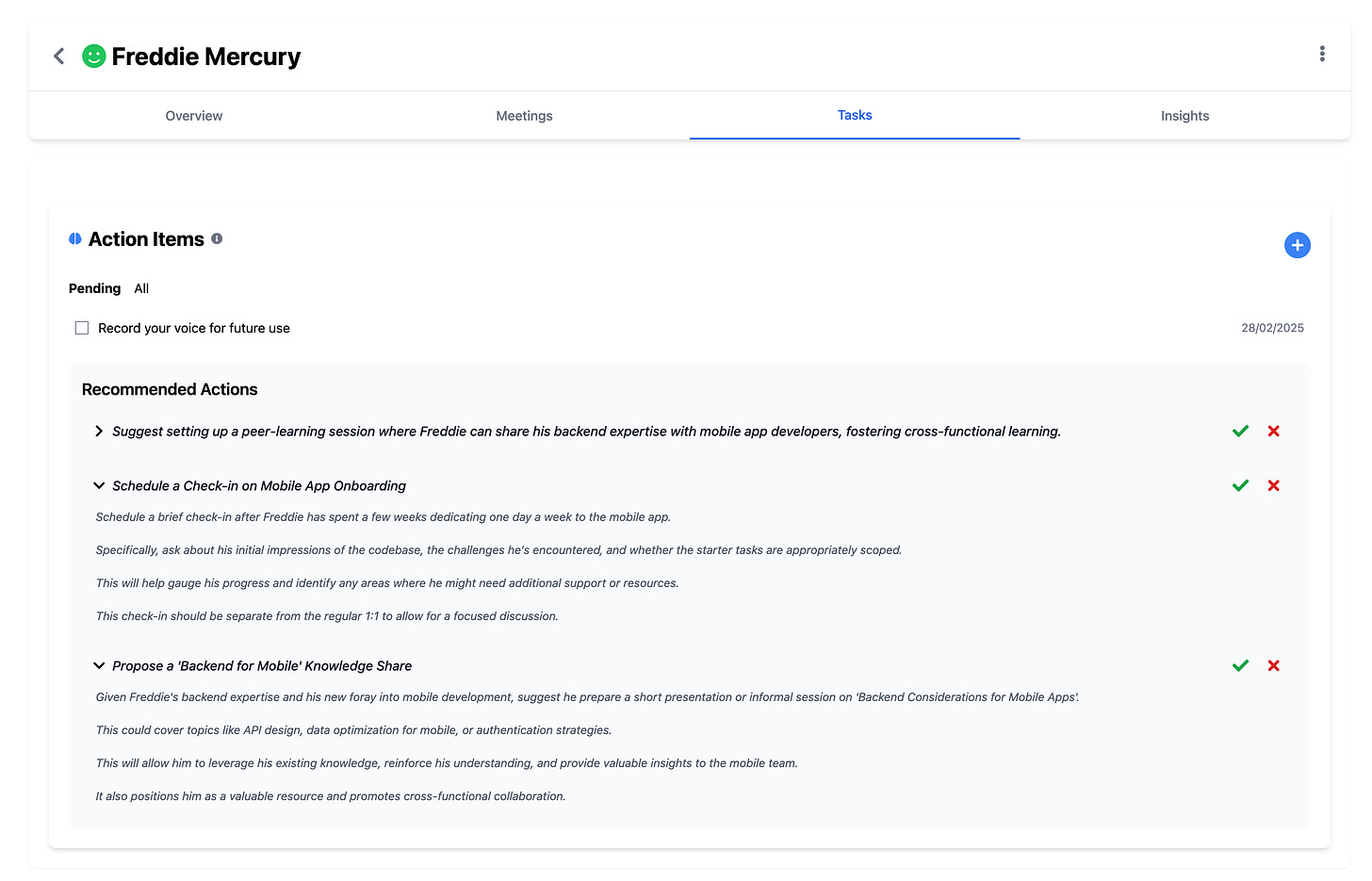Viewport: 1372px width, 881px height.
Task: Click the green smiley face icon
Action: point(94,57)
